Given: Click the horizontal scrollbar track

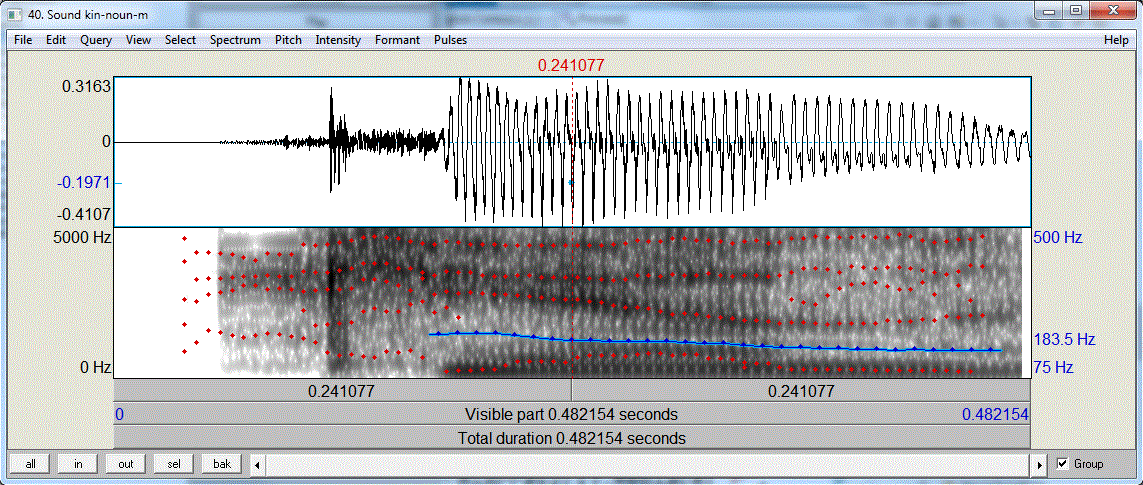Looking at the screenshot, I should point(649,464).
